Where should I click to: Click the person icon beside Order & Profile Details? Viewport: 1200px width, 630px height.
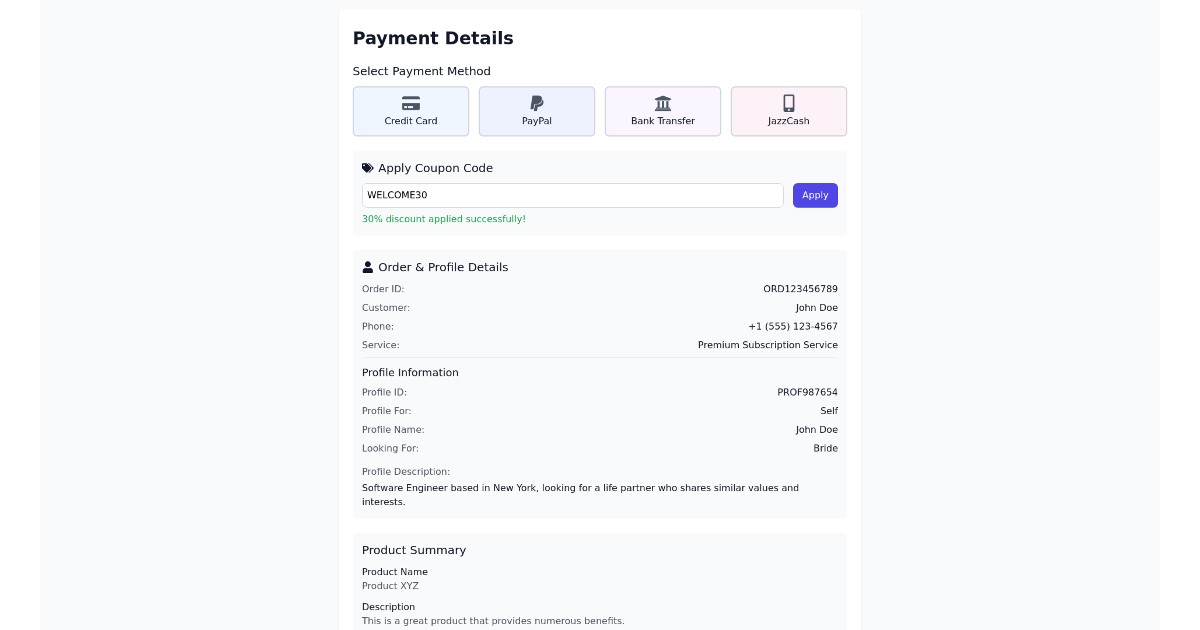tap(368, 266)
